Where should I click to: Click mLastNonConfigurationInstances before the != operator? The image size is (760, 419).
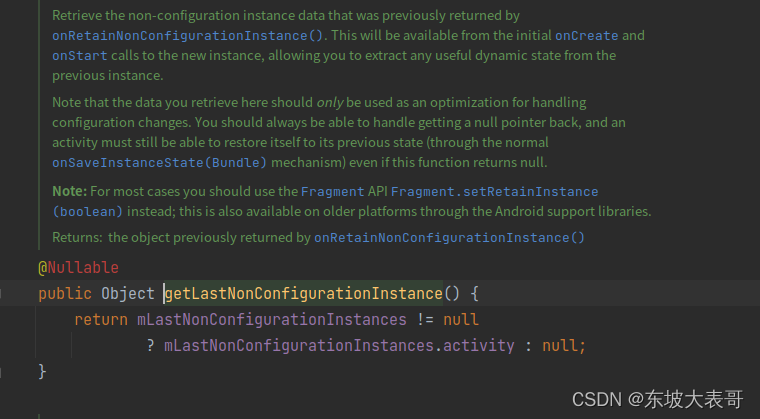[272, 320]
